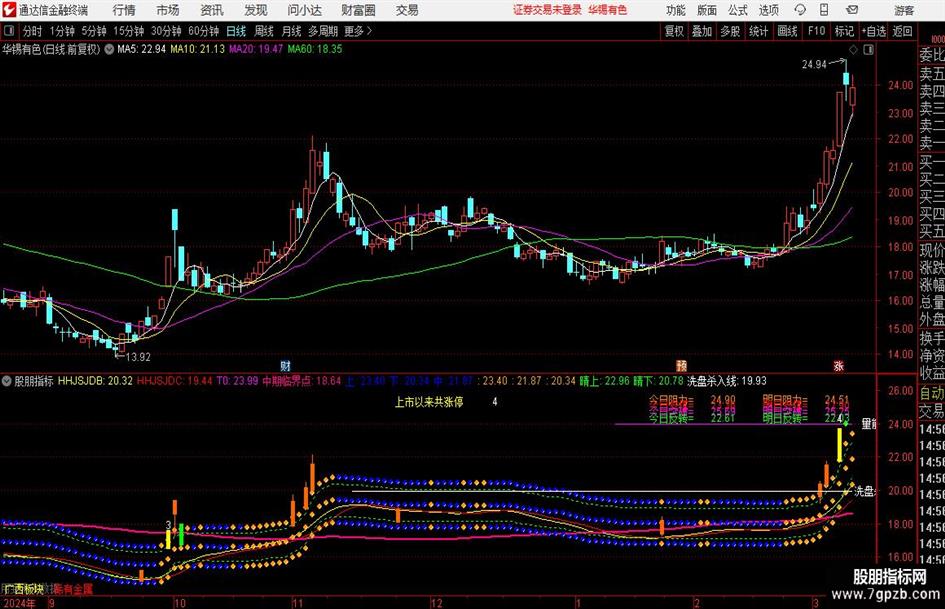Open the 公式 menu
The height and width of the screenshot is (609, 945).
coord(738,10)
